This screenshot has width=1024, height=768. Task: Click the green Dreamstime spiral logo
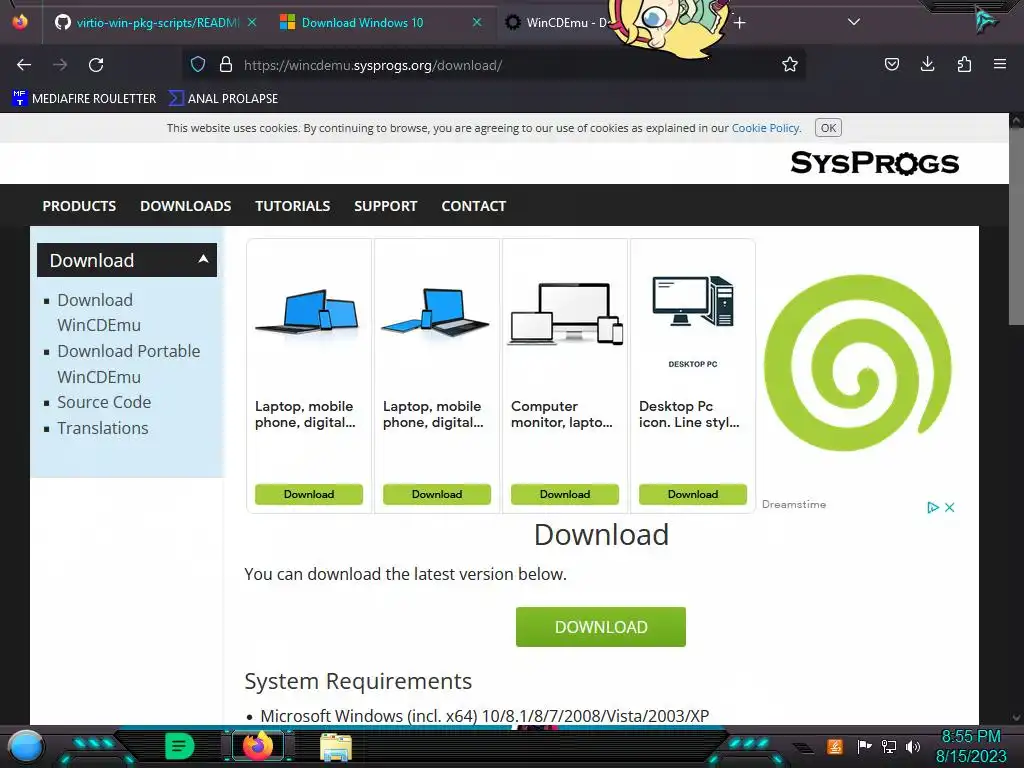click(857, 362)
